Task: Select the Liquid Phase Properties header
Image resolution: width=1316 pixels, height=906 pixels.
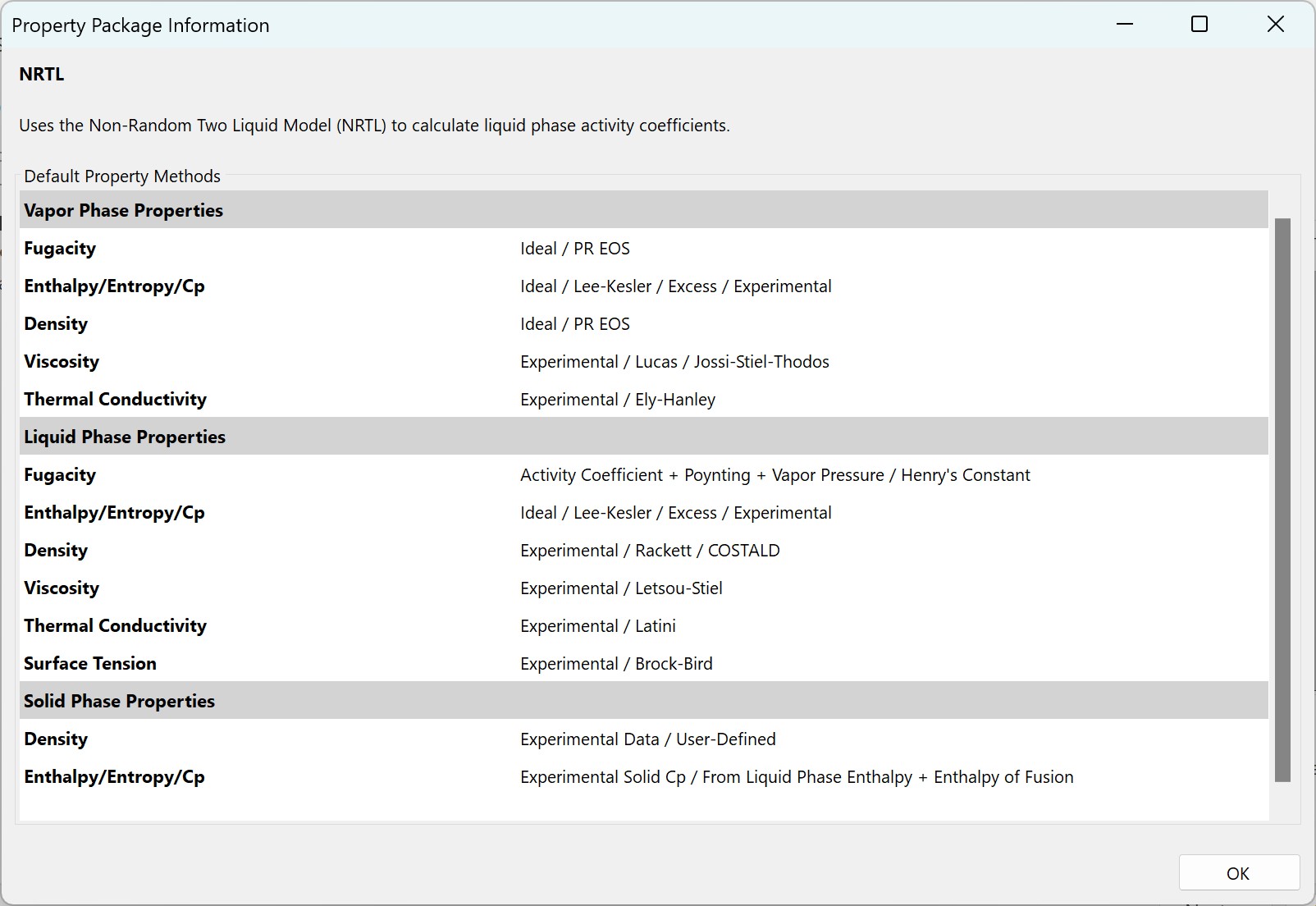Action: click(x=125, y=436)
